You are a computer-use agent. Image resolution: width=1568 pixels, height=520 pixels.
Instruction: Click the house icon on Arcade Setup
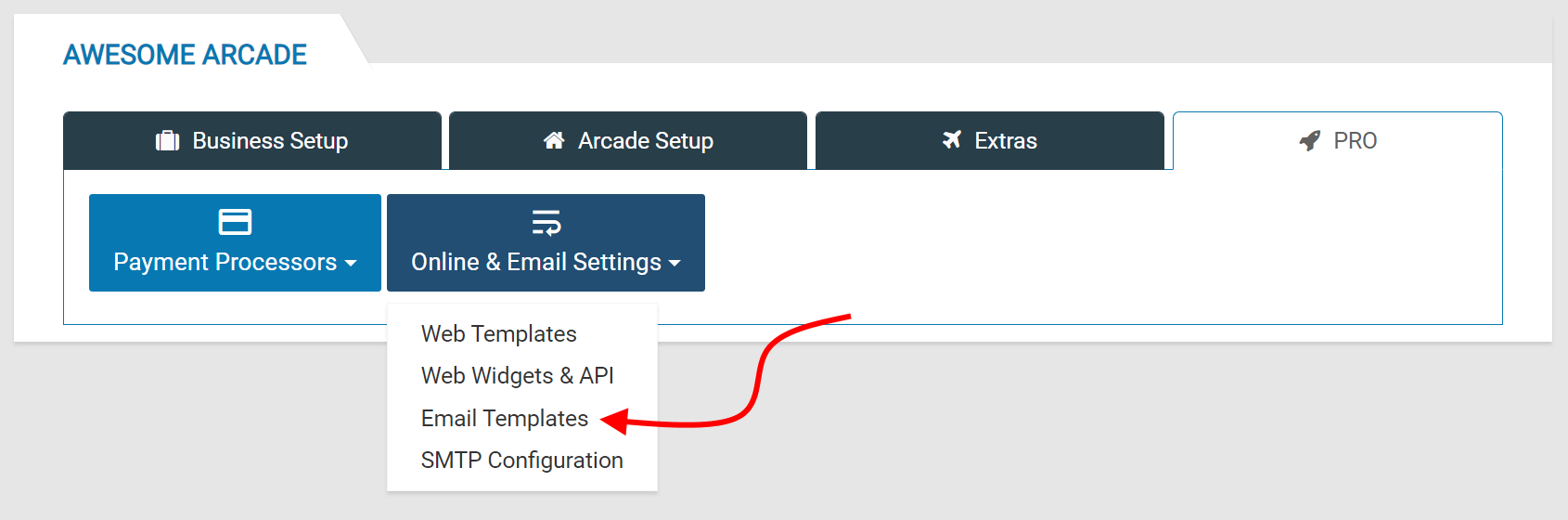[x=554, y=140]
